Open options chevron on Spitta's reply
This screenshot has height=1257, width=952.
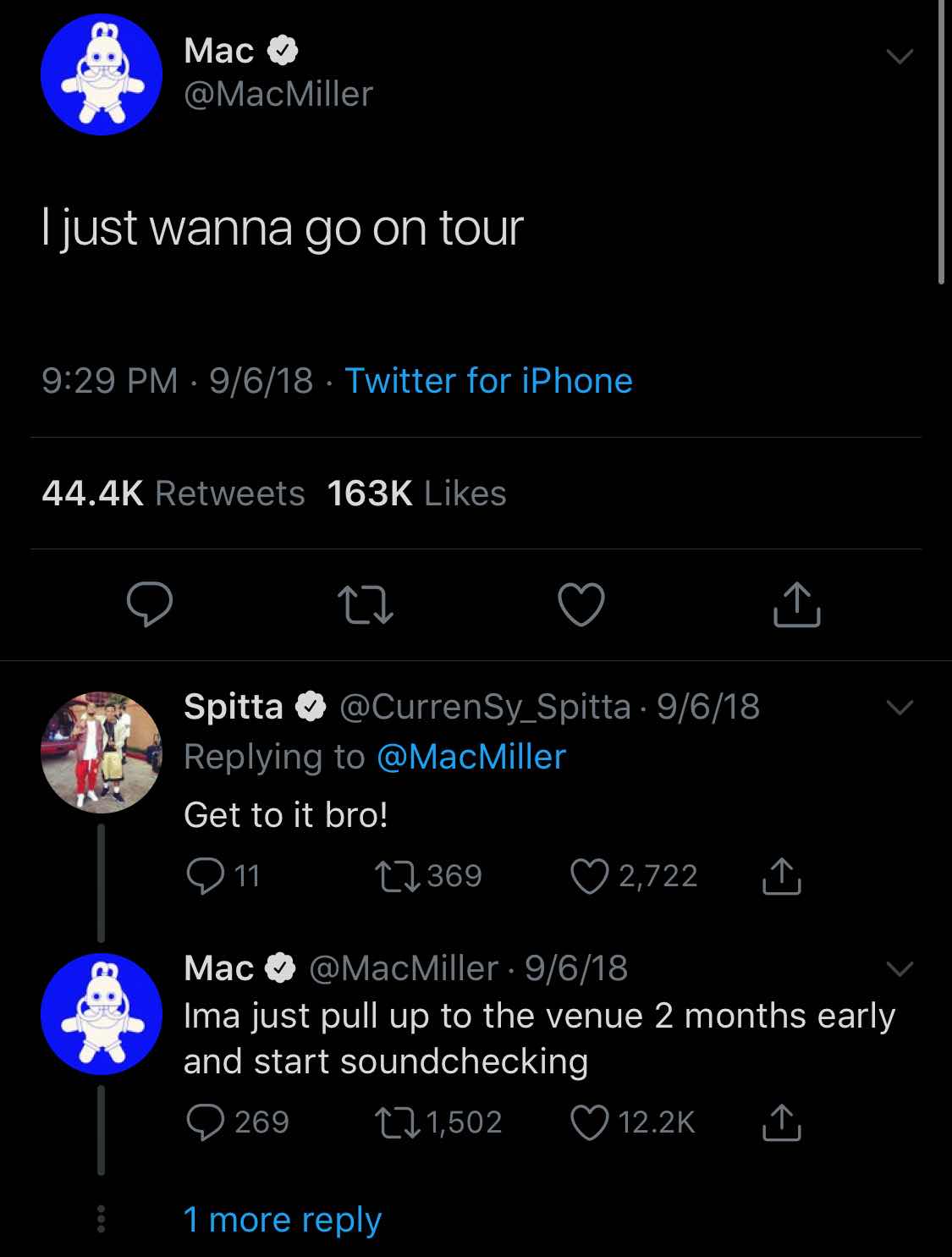[x=899, y=707]
